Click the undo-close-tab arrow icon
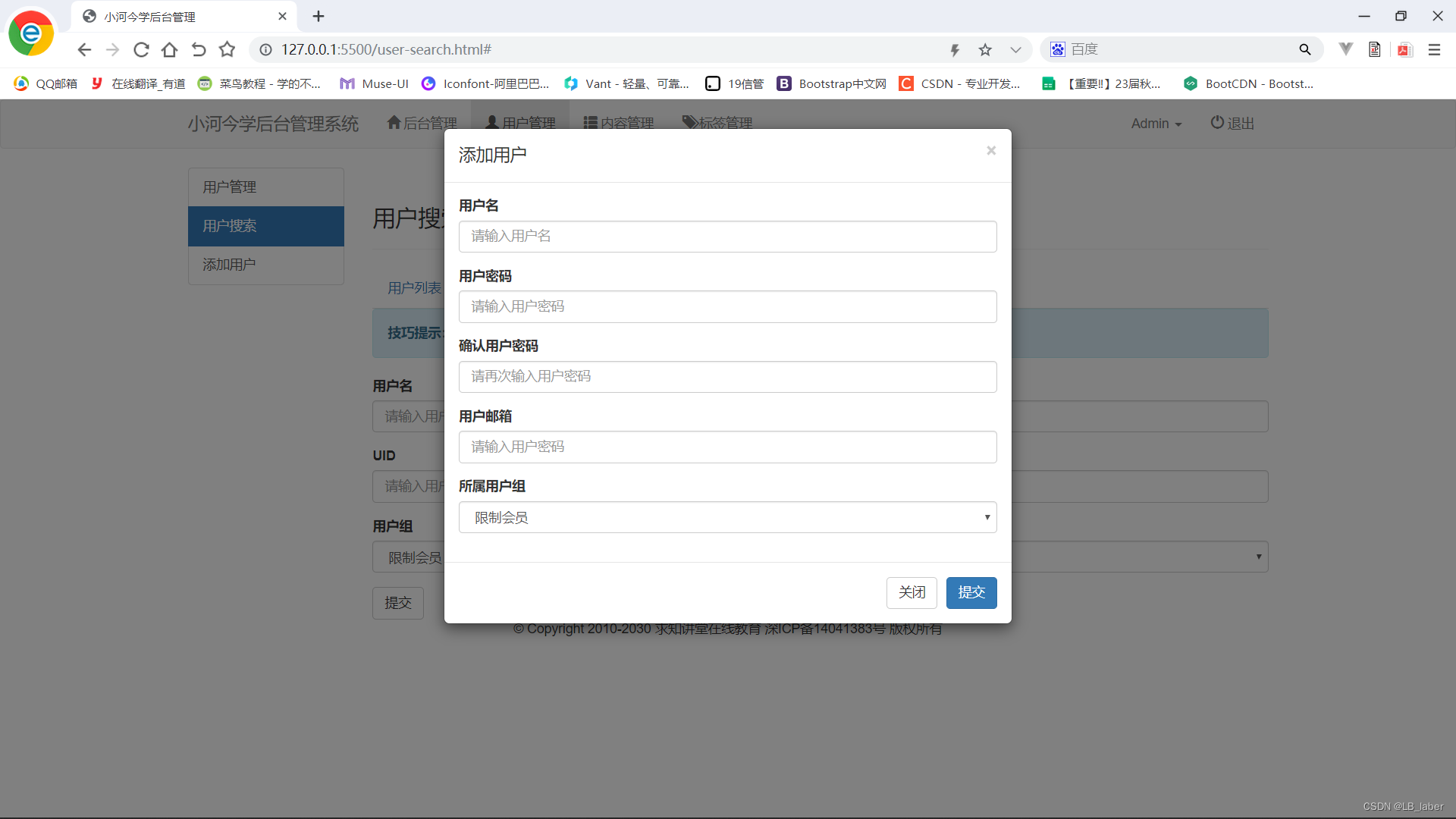The height and width of the screenshot is (819, 1456). (199, 49)
